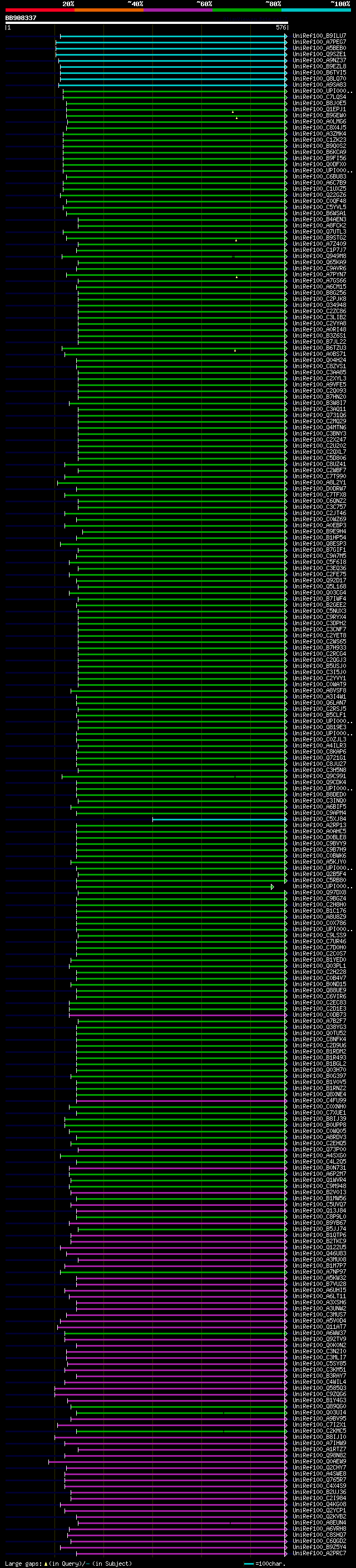Select label UniRef100_A6BIF5
Image resolution: width=356 pixels, height=1568 pixels.
[x=319, y=807]
